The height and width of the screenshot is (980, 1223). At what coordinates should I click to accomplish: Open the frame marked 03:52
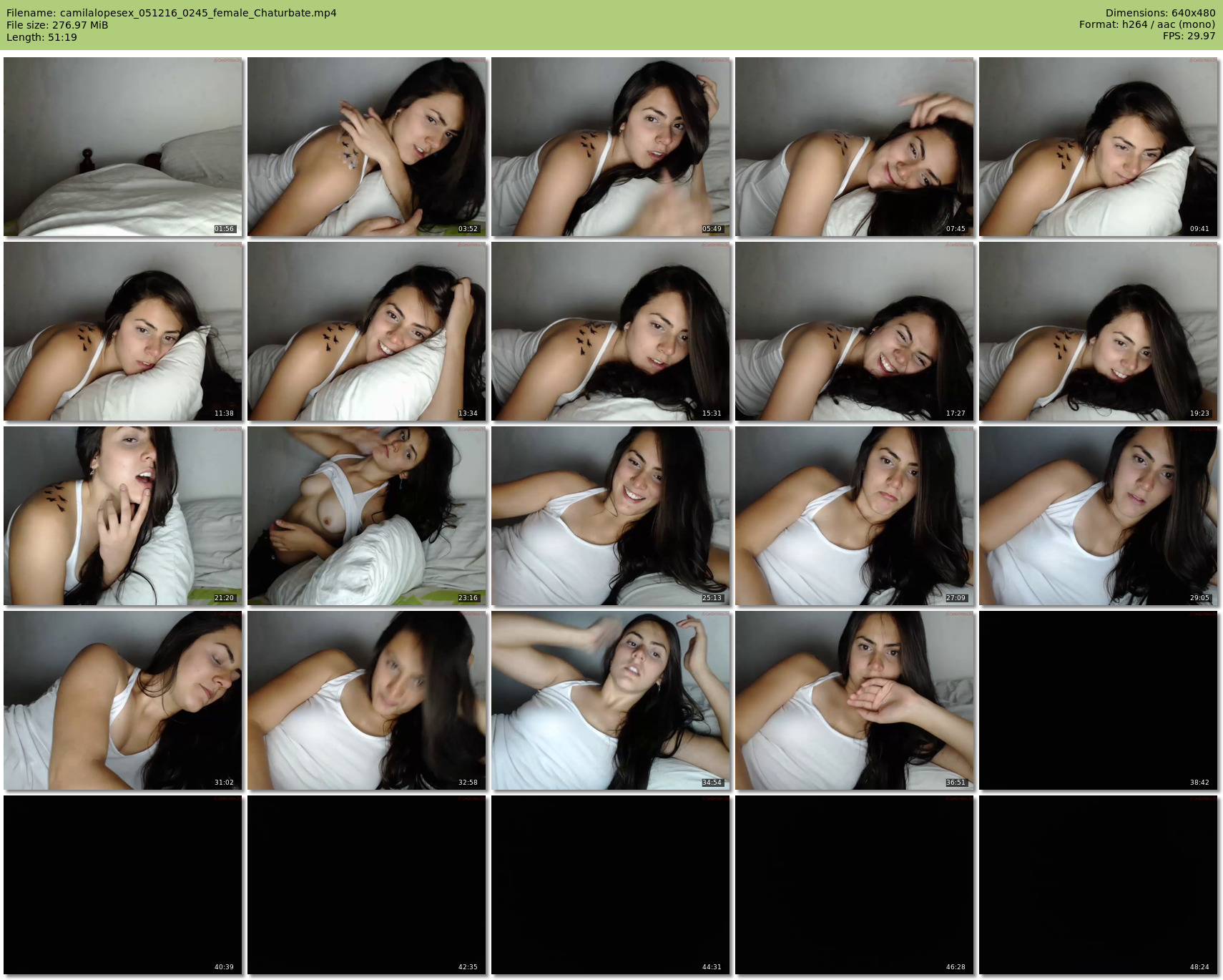pos(367,147)
